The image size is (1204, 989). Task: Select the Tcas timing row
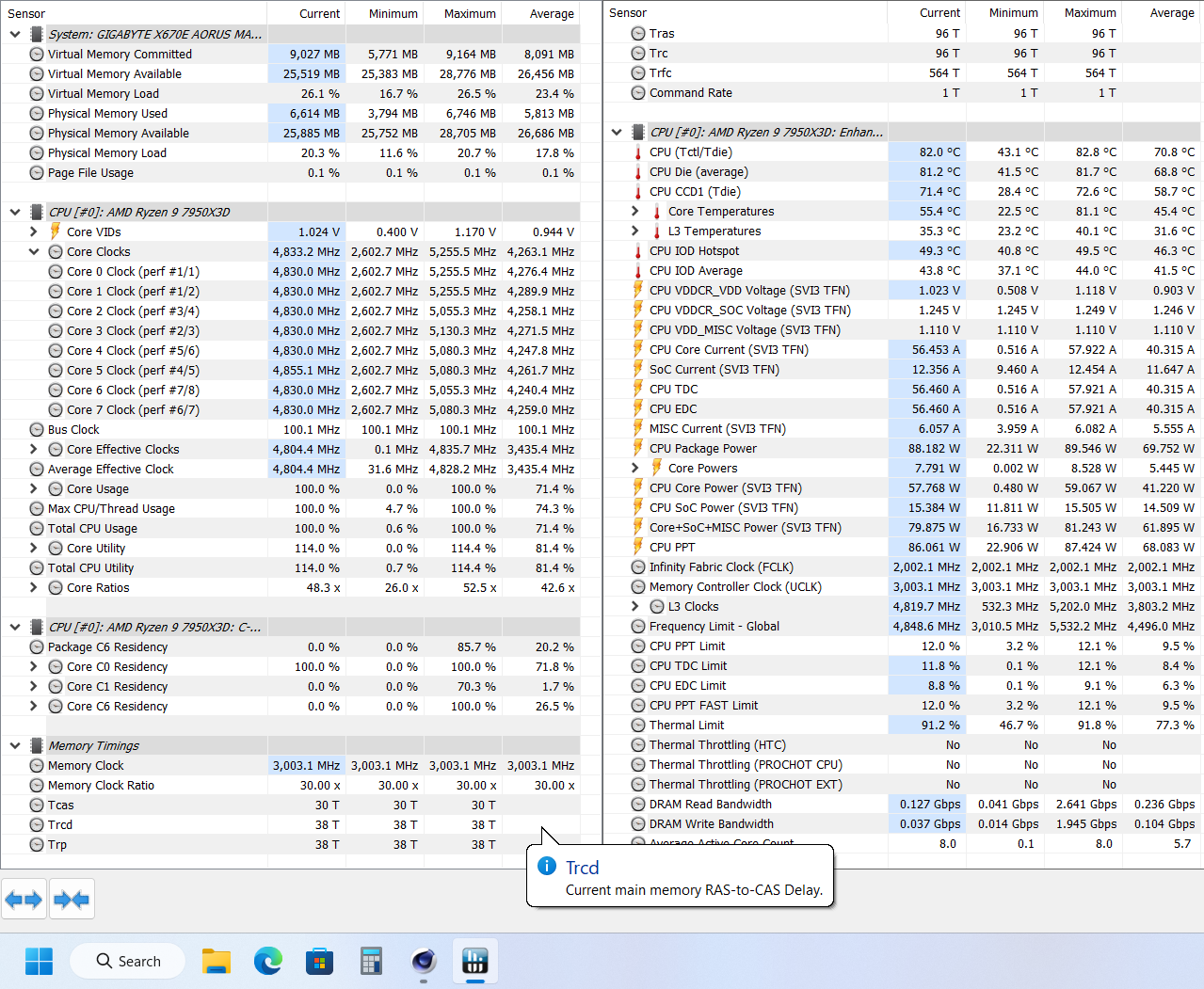tap(290, 805)
